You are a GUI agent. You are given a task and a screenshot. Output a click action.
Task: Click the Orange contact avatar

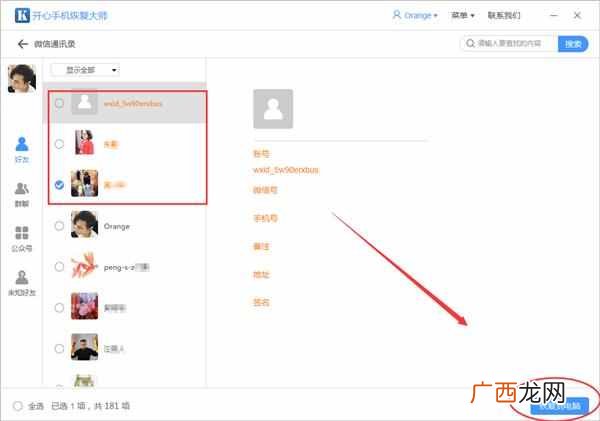(85, 224)
